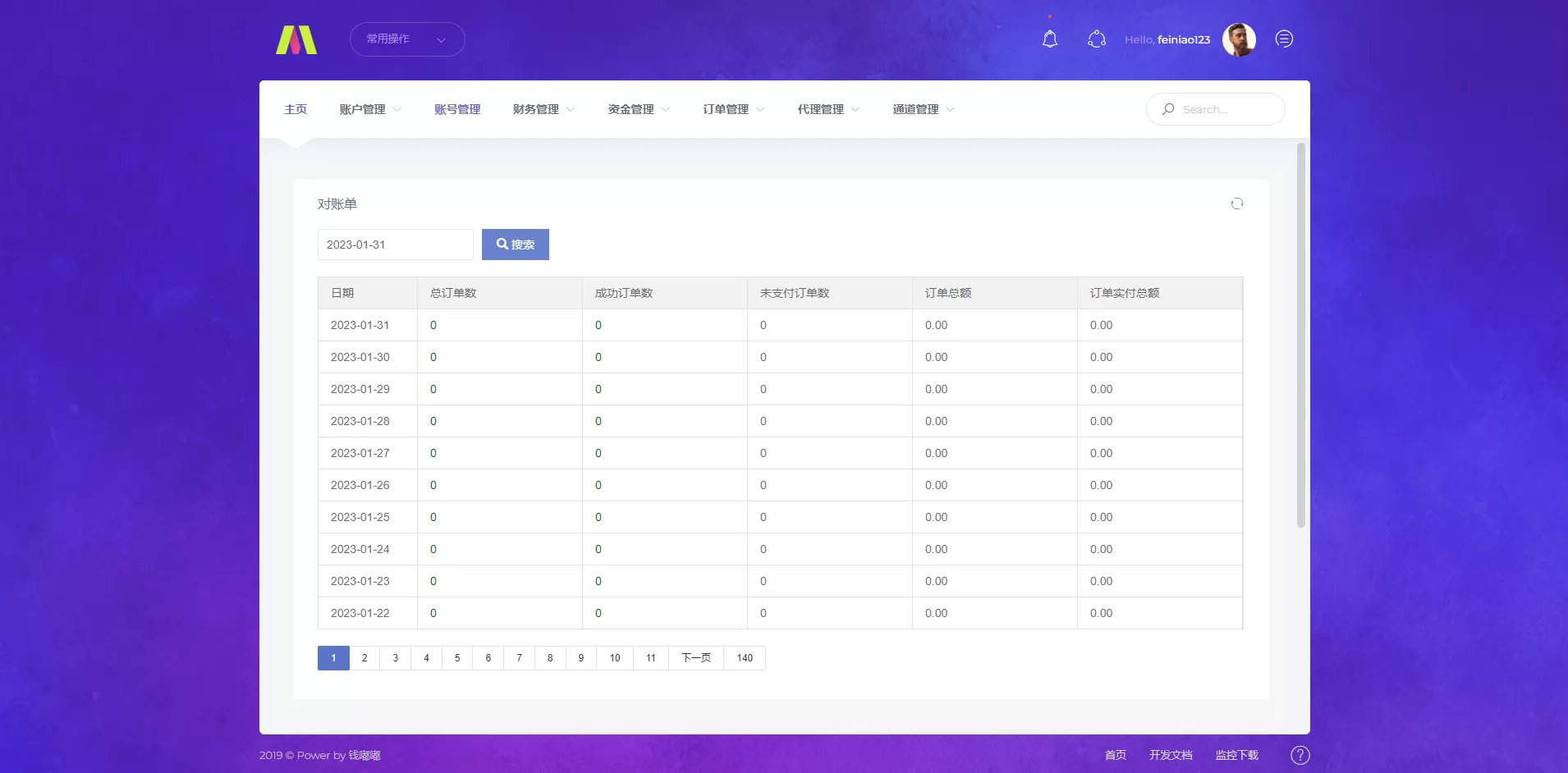Screen dimensions: 1568x773
Task: Click the notification bell icon
Action: pyautogui.click(x=1049, y=39)
